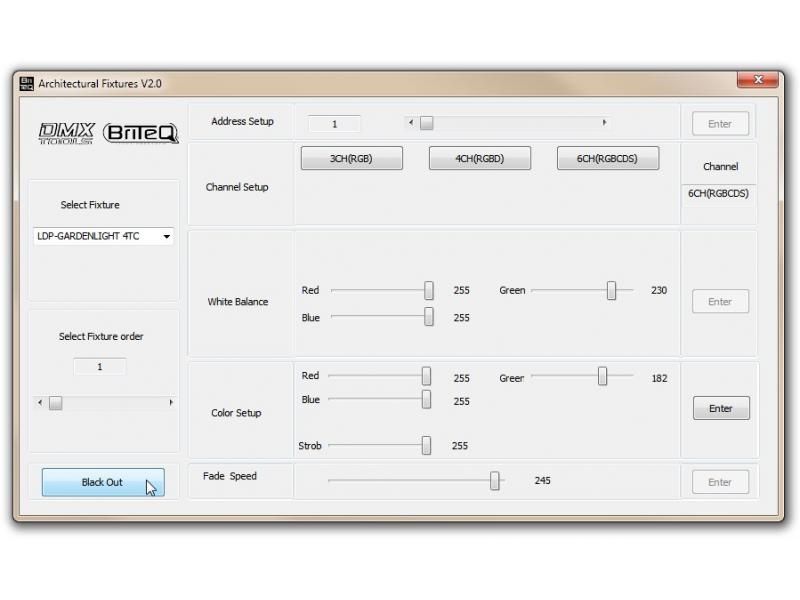Click the Channel Setup label
800x600 pixels.
(x=237, y=187)
